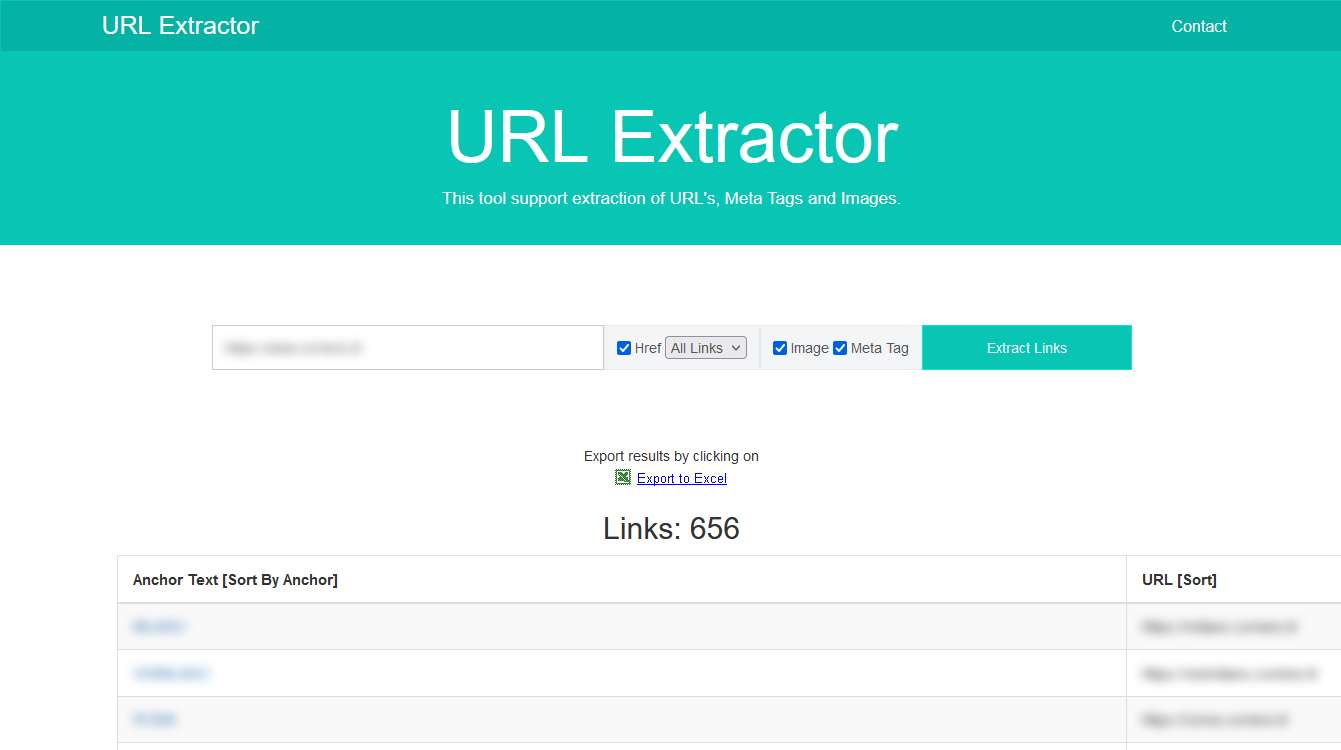Click the URL Extractor brand link in the navbar

point(180,26)
